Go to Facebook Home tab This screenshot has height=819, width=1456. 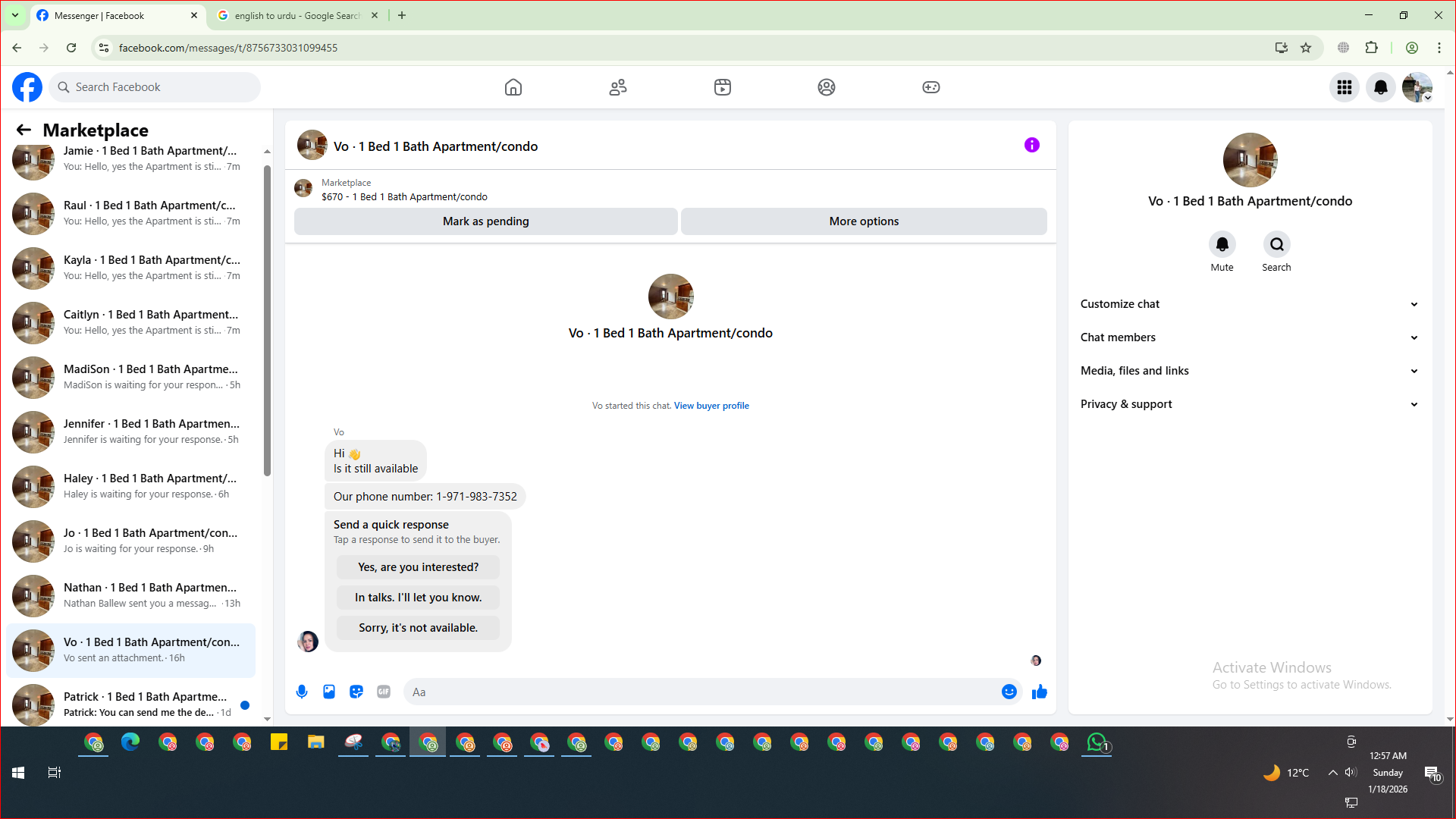click(x=513, y=87)
